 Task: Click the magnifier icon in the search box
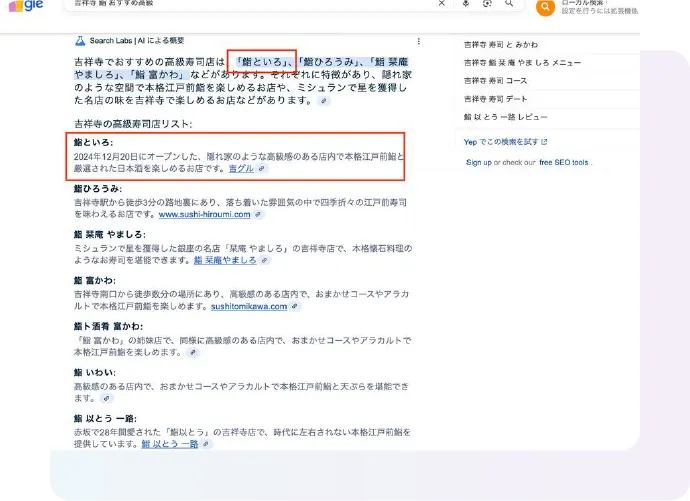[x=509, y=3]
